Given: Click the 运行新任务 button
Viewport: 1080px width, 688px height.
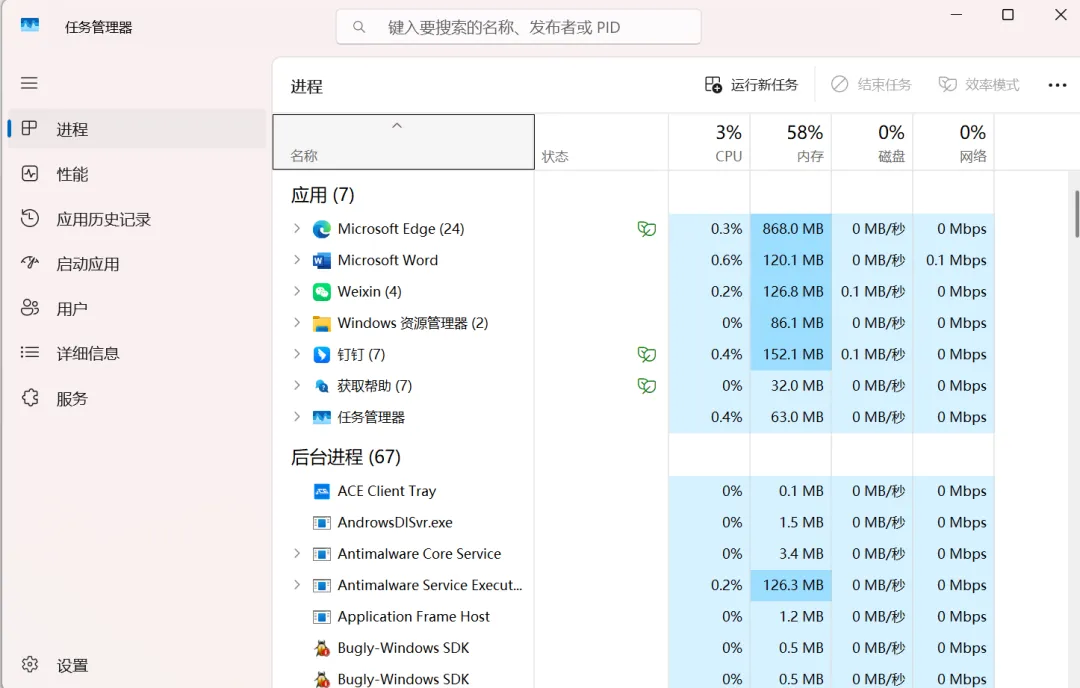Looking at the screenshot, I should coord(751,85).
